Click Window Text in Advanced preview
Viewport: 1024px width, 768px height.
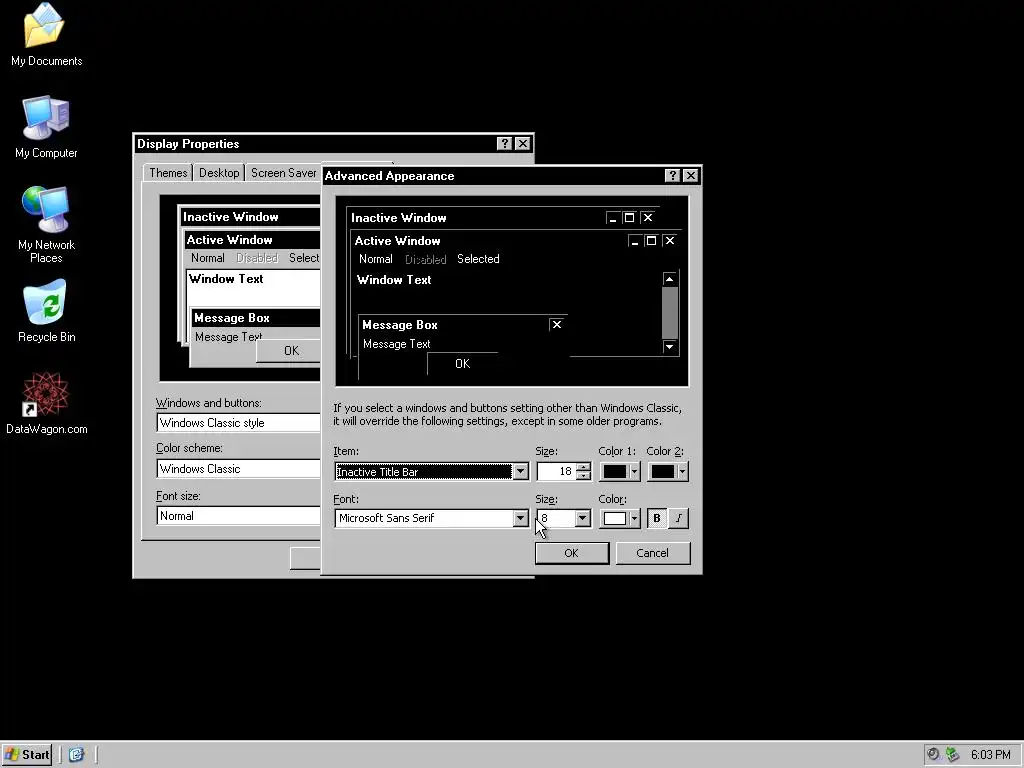394,280
